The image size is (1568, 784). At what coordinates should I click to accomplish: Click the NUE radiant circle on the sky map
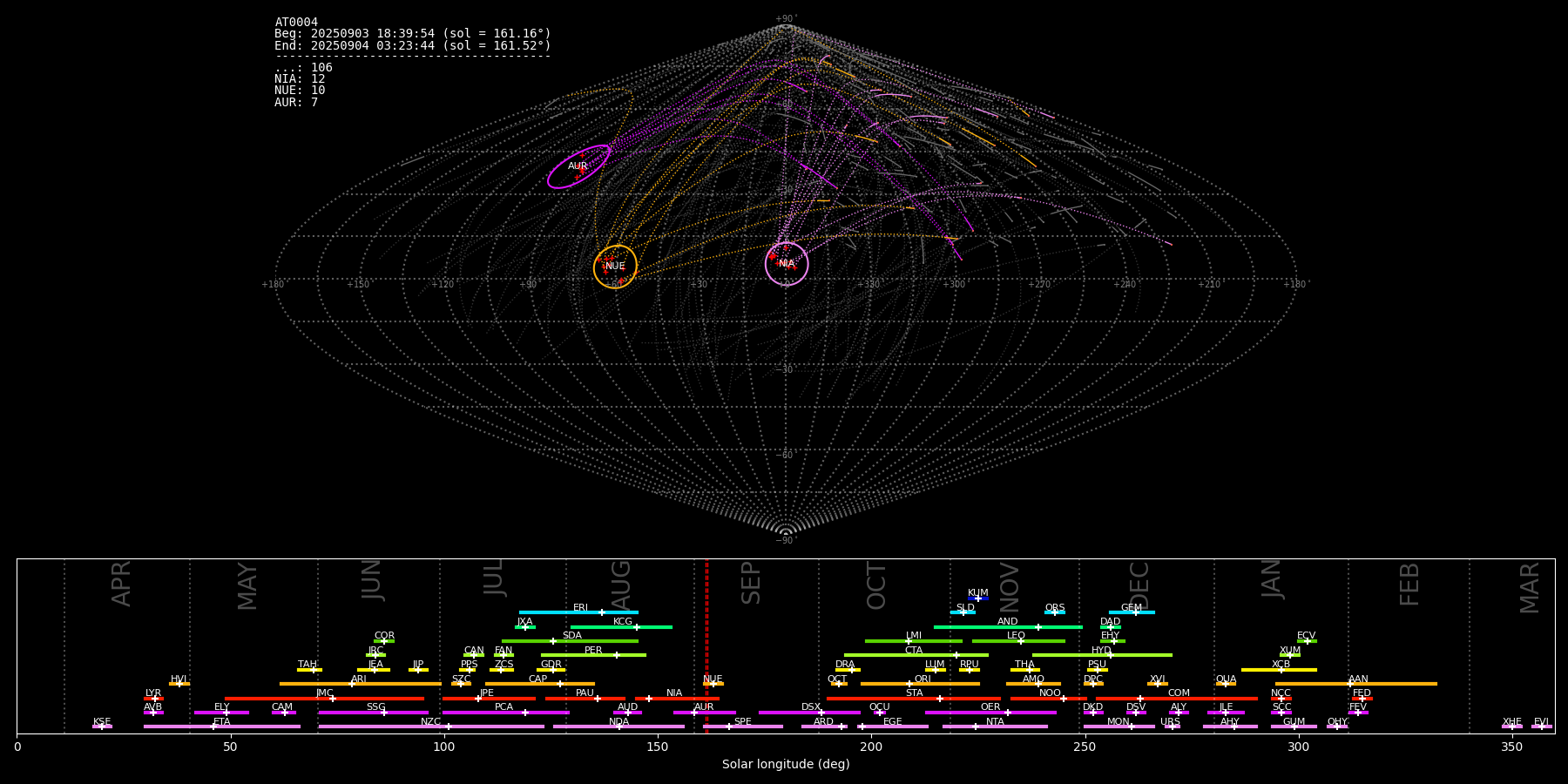pos(615,266)
